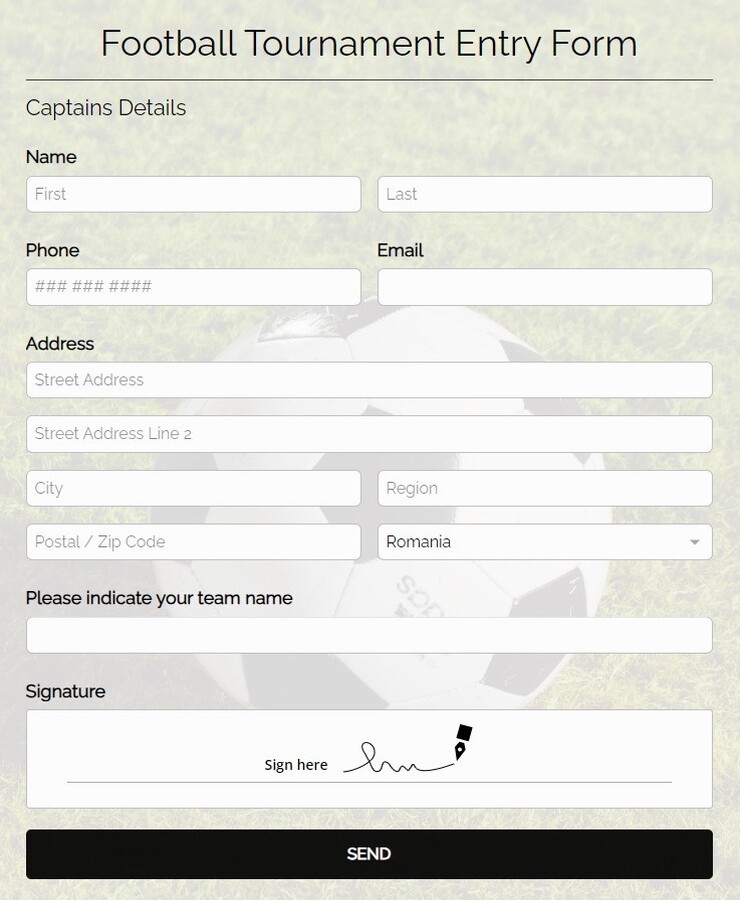
Task: Click the signature scribble graphic
Action: (x=396, y=762)
